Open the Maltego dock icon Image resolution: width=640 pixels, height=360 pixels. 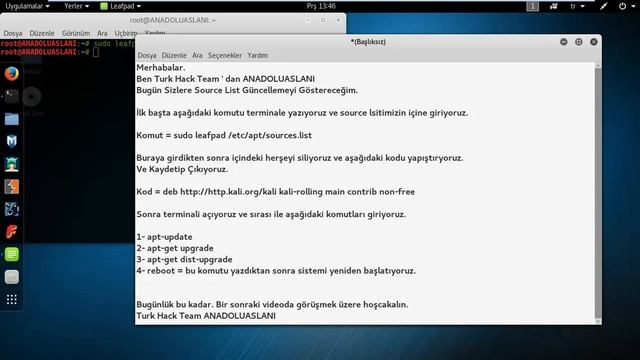(x=12, y=209)
